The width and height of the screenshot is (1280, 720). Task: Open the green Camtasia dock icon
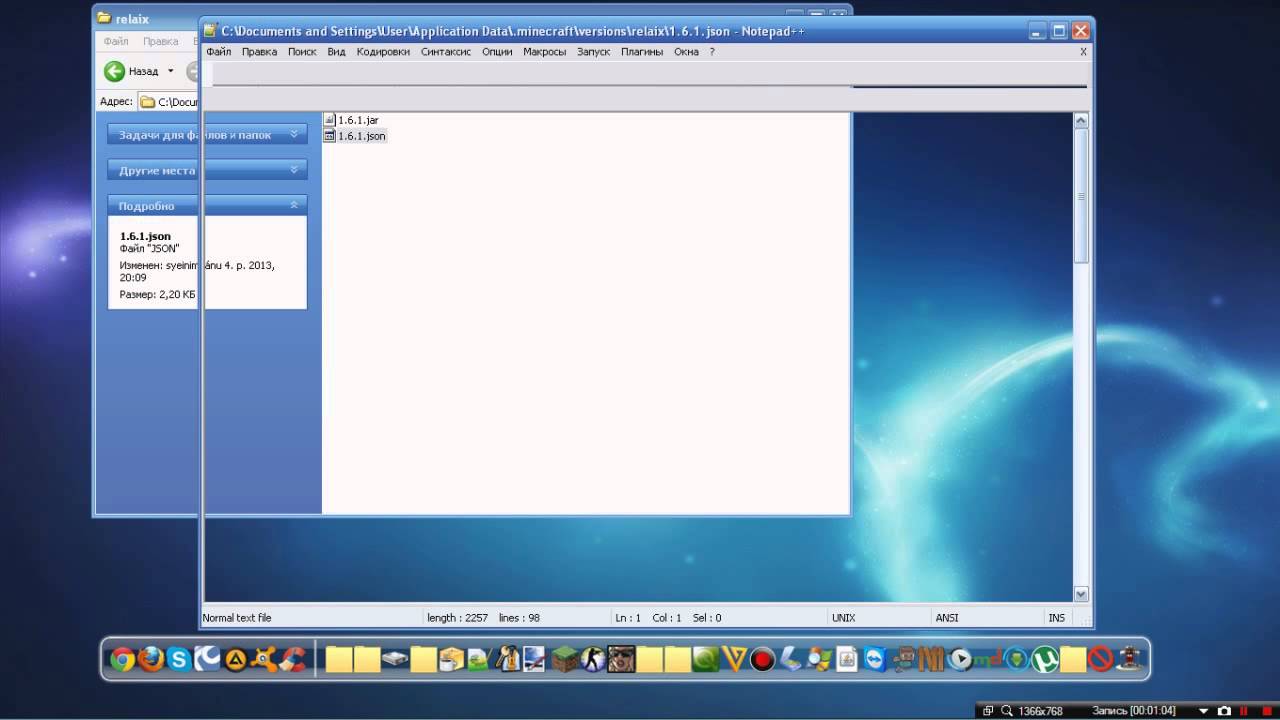click(706, 659)
